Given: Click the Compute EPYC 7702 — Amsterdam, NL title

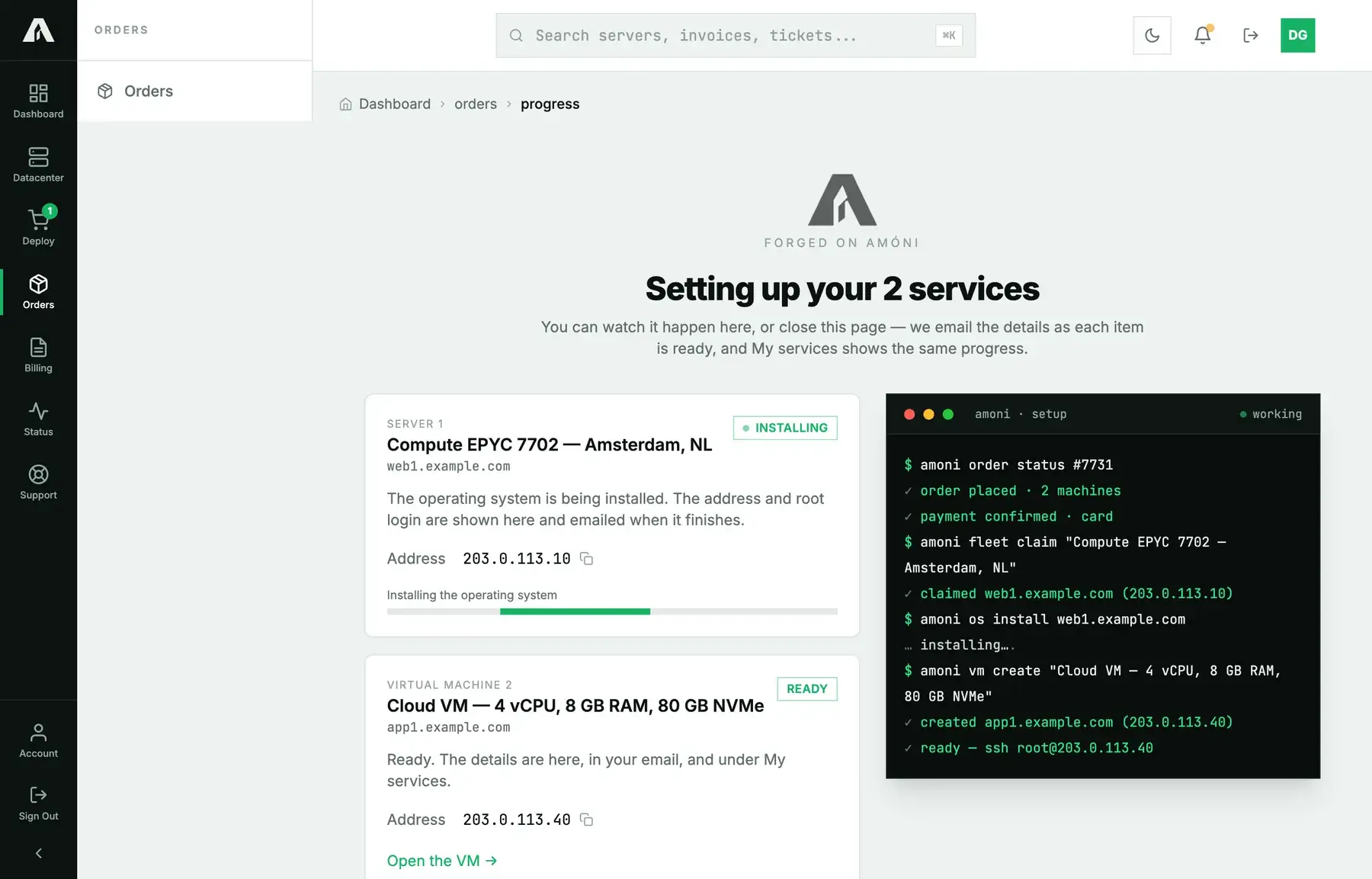Looking at the screenshot, I should click(549, 444).
